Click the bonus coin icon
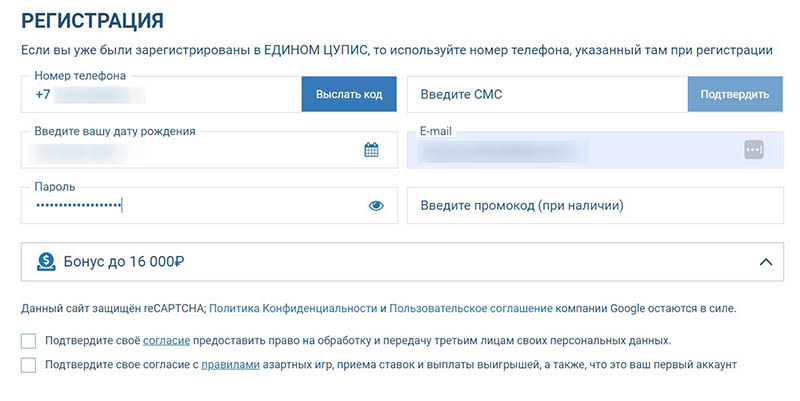This screenshot has height=401, width=800. click(x=46, y=262)
